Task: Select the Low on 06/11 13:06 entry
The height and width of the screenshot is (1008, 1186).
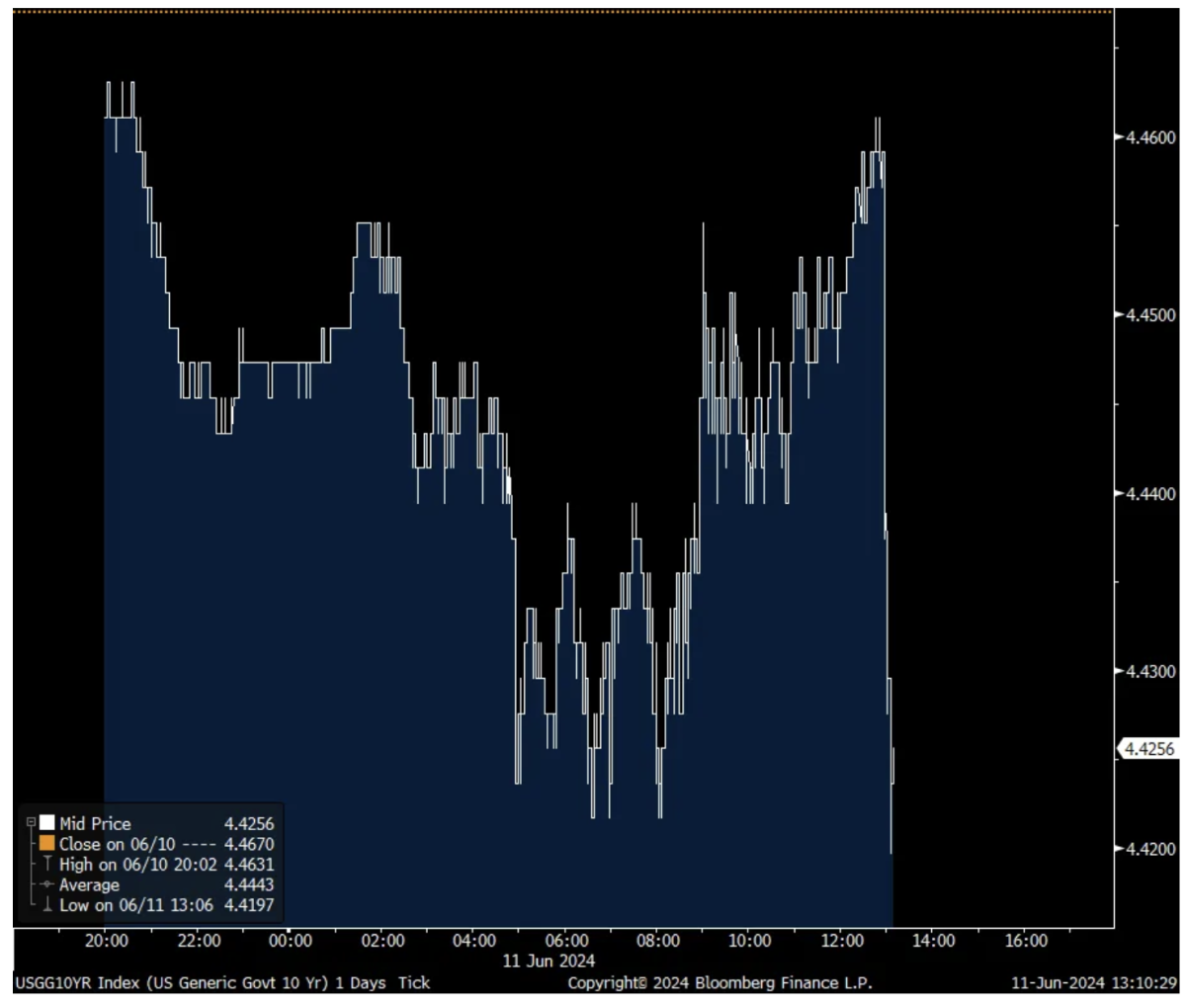Action: click(x=135, y=905)
